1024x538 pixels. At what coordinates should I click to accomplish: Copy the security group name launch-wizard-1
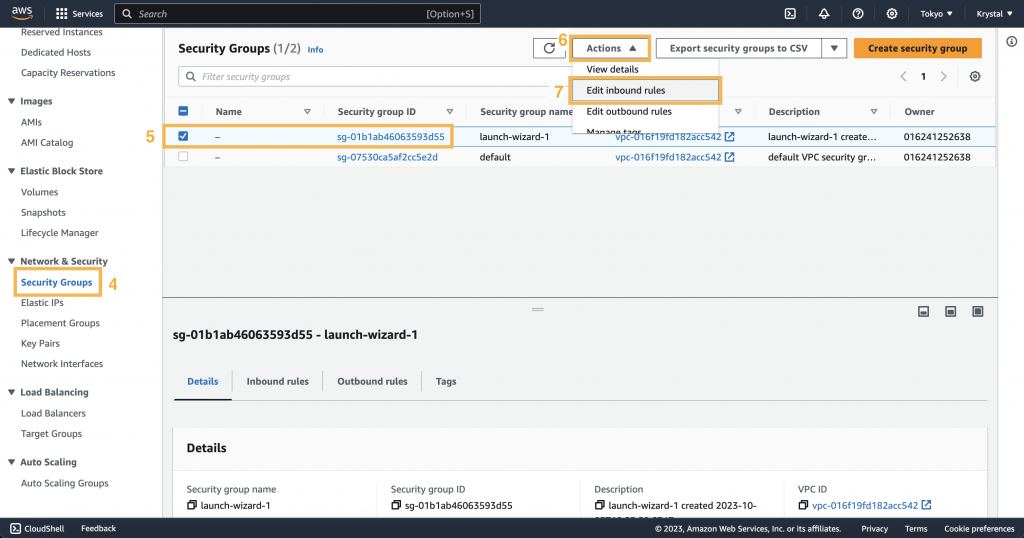(192, 505)
